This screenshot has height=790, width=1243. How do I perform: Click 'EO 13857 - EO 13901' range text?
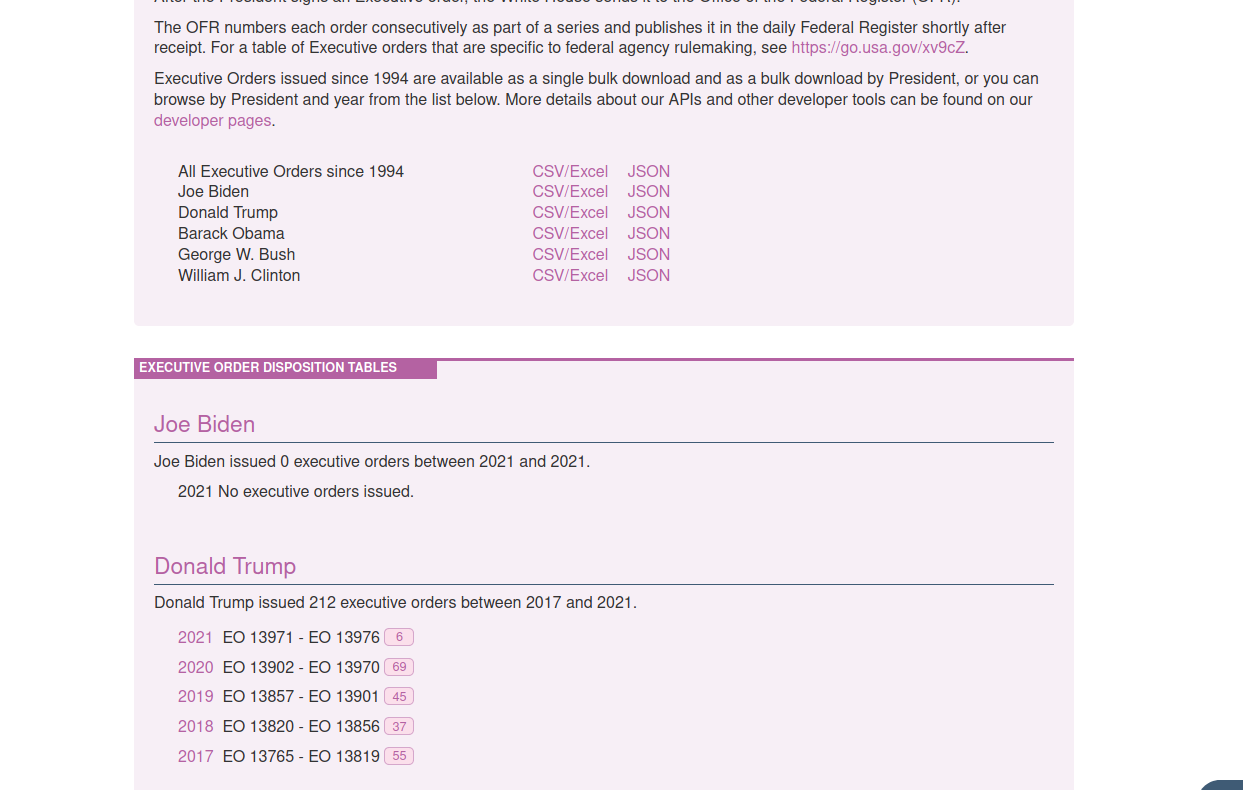[x=301, y=697]
